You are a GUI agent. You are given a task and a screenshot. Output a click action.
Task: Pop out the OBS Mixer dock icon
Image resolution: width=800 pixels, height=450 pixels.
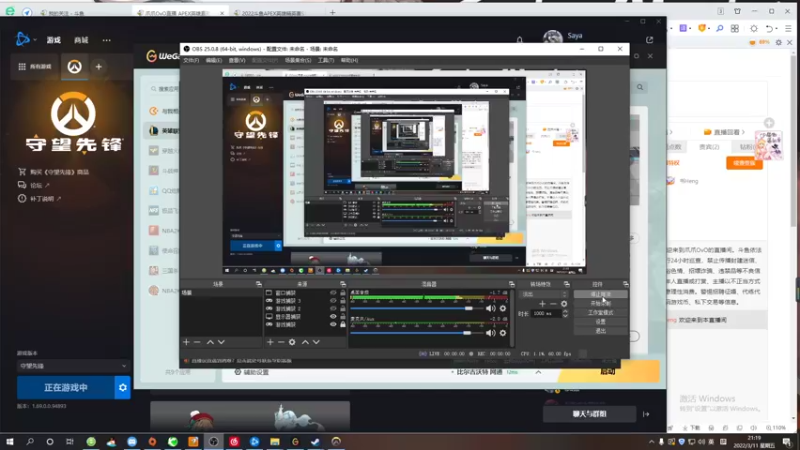click(512, 284)
